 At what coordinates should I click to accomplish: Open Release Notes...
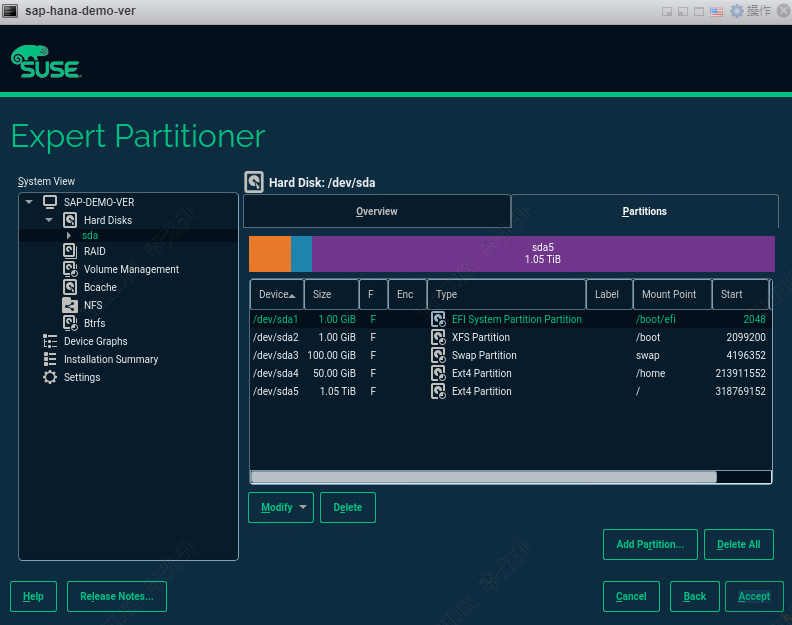(x=117, y=596)
